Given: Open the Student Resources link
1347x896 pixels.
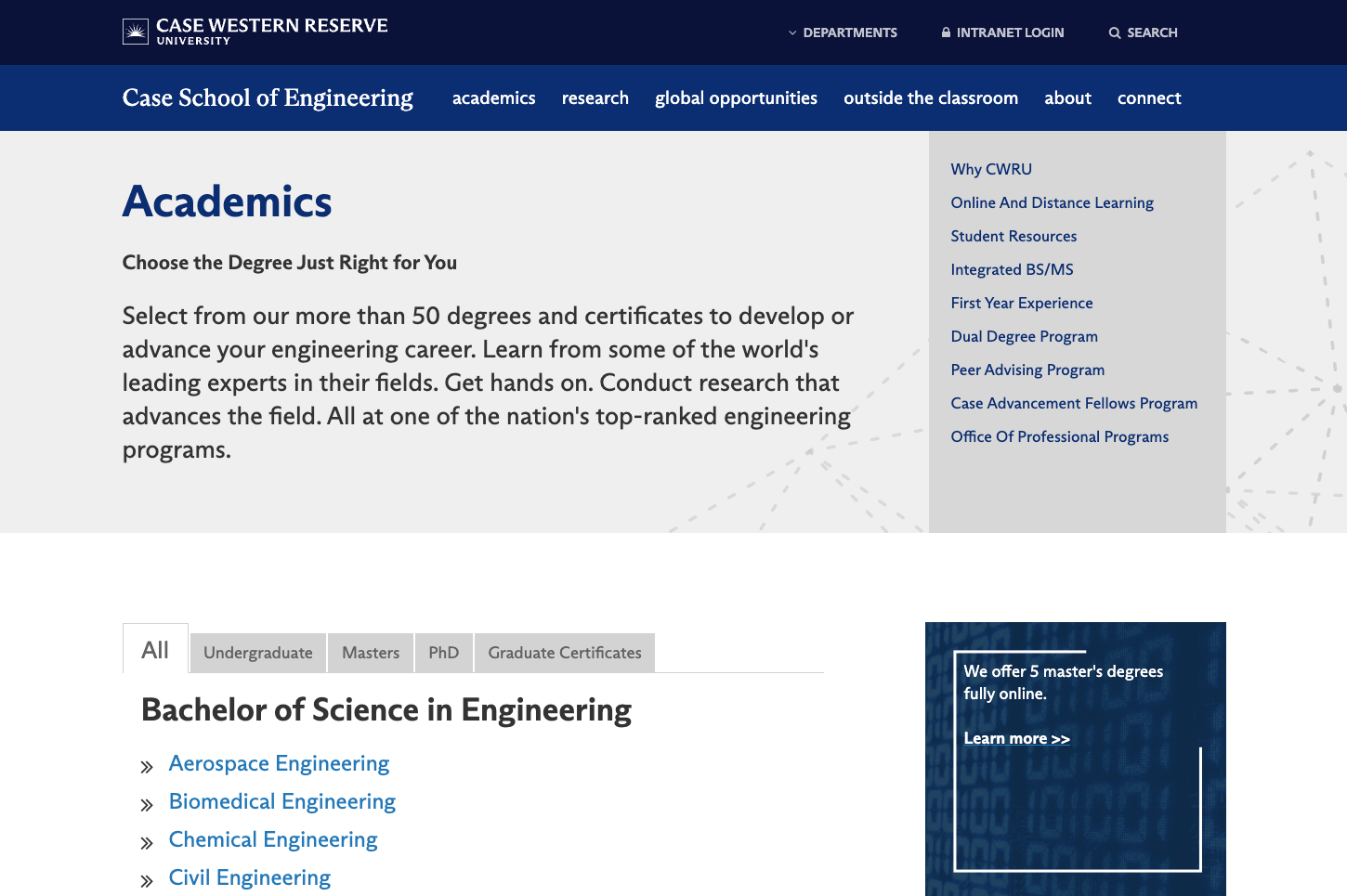Looking at the screenshot, I should click(x=1014, y=236).
